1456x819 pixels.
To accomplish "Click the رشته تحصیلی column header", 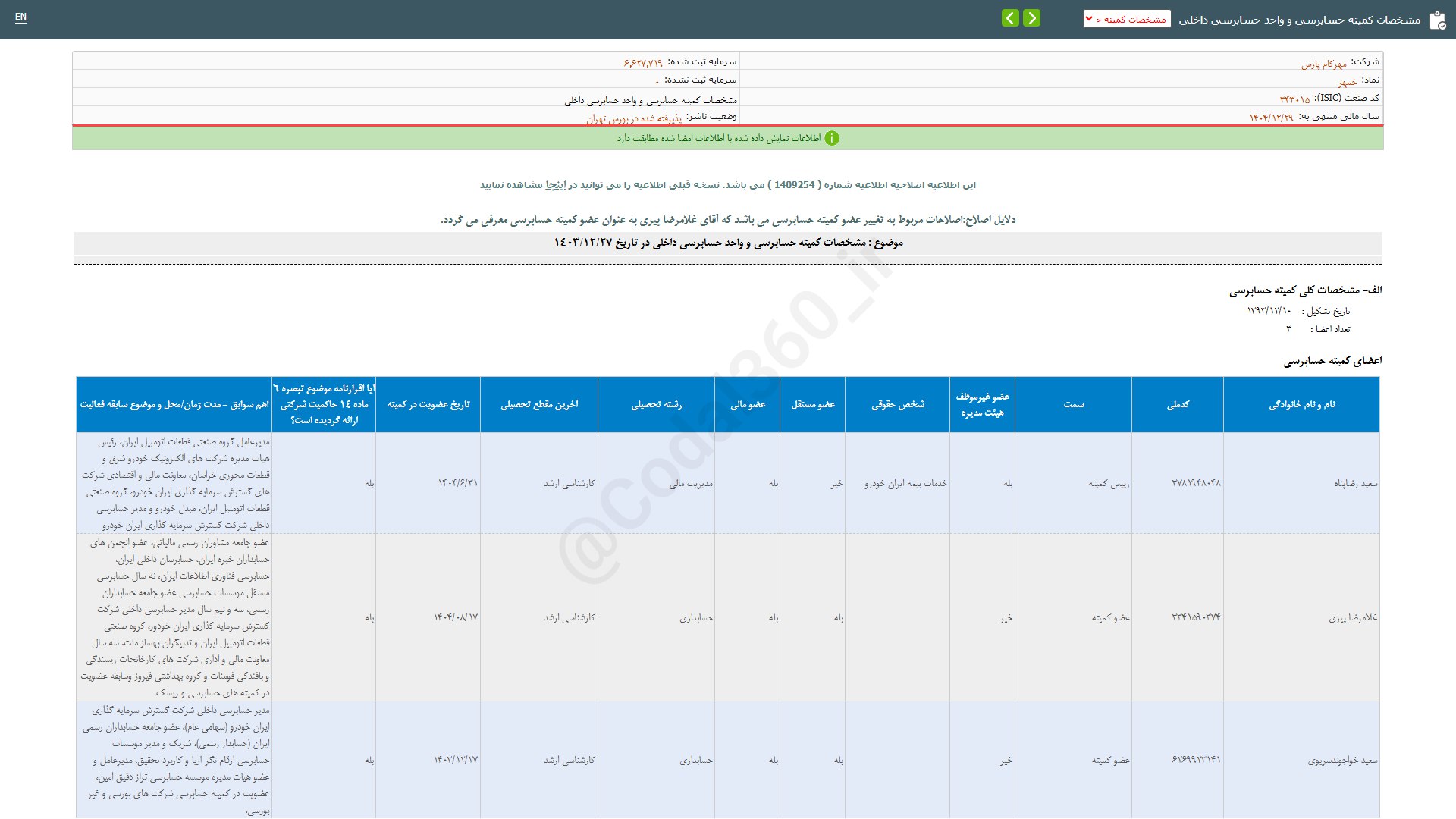I will (x=657, y=404).
